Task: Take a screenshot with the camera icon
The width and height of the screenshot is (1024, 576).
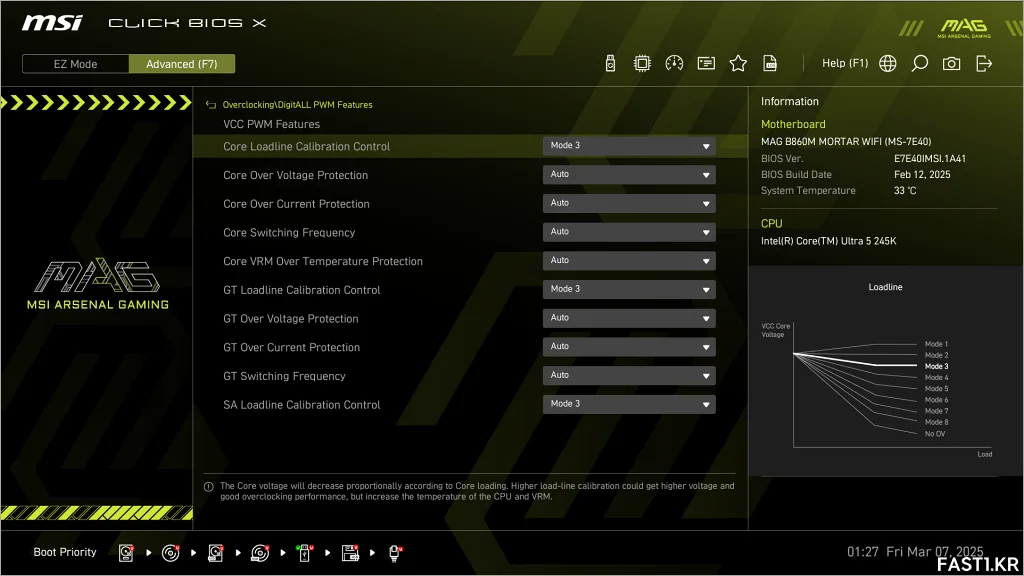Action: point(952,63)
